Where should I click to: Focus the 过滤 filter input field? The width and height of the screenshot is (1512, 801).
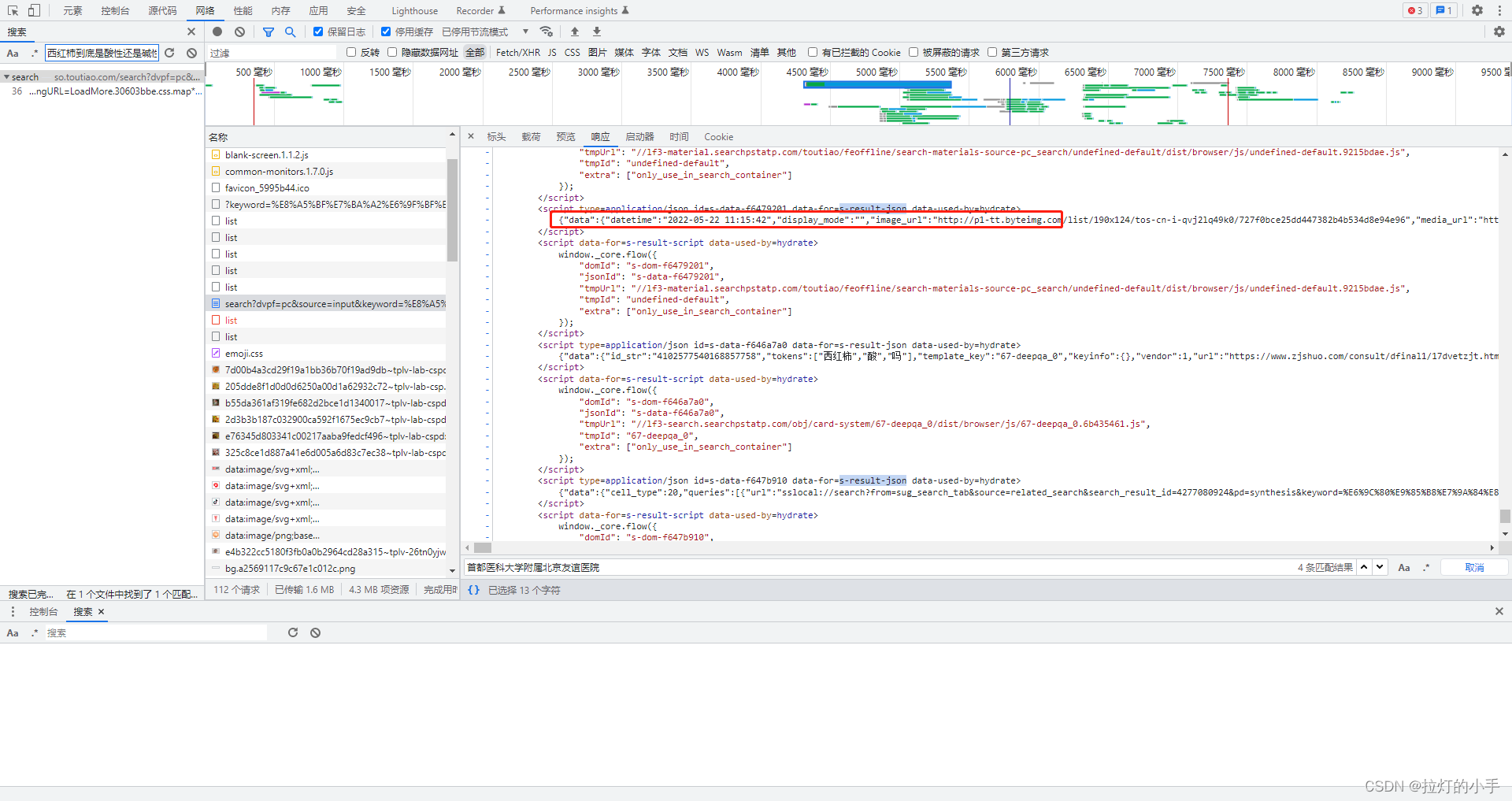272,53
